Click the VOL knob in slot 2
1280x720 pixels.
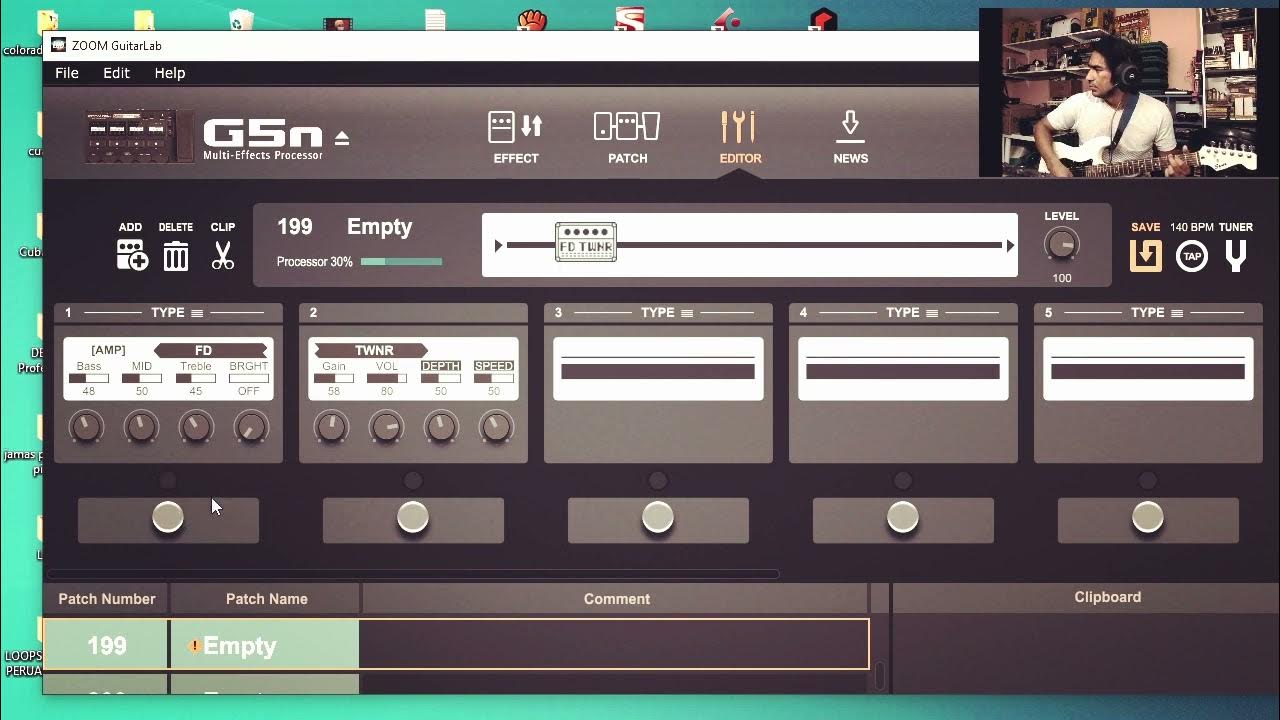(386, 428)
